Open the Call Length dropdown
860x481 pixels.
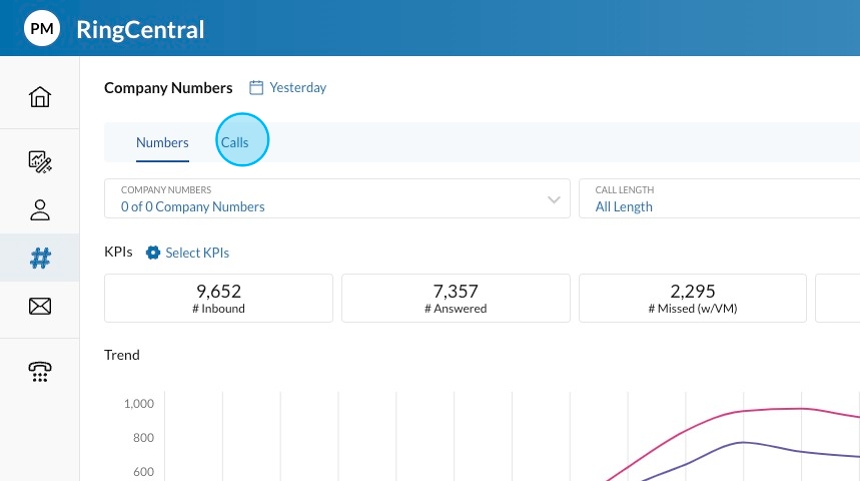[x=720, y=199]
